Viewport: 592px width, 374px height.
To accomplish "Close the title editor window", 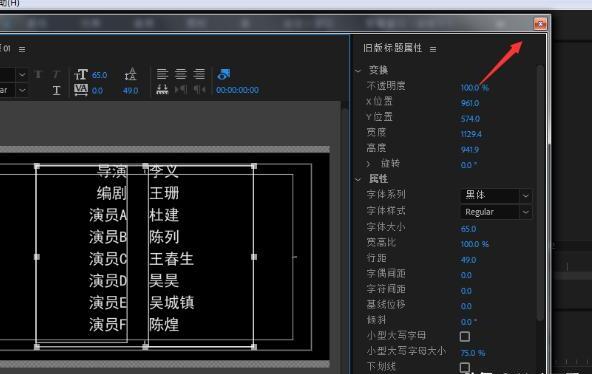I will pyautogui.click(x=540, y=24).
